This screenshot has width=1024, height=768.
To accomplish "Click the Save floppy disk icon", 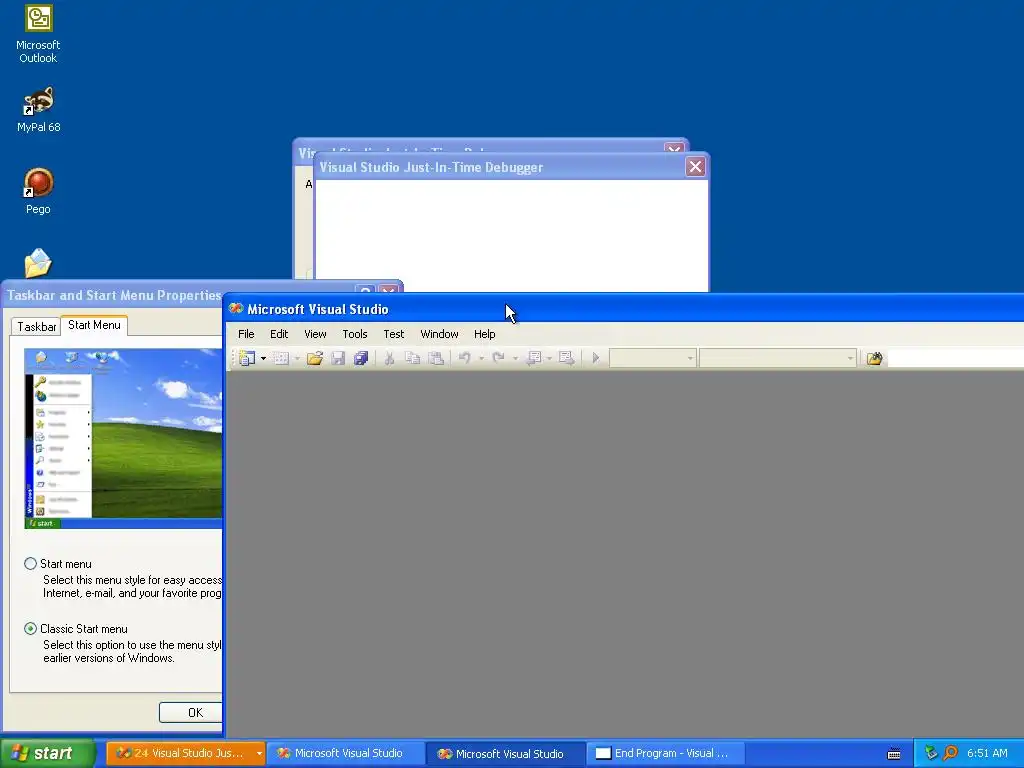I will pos(338,358).
